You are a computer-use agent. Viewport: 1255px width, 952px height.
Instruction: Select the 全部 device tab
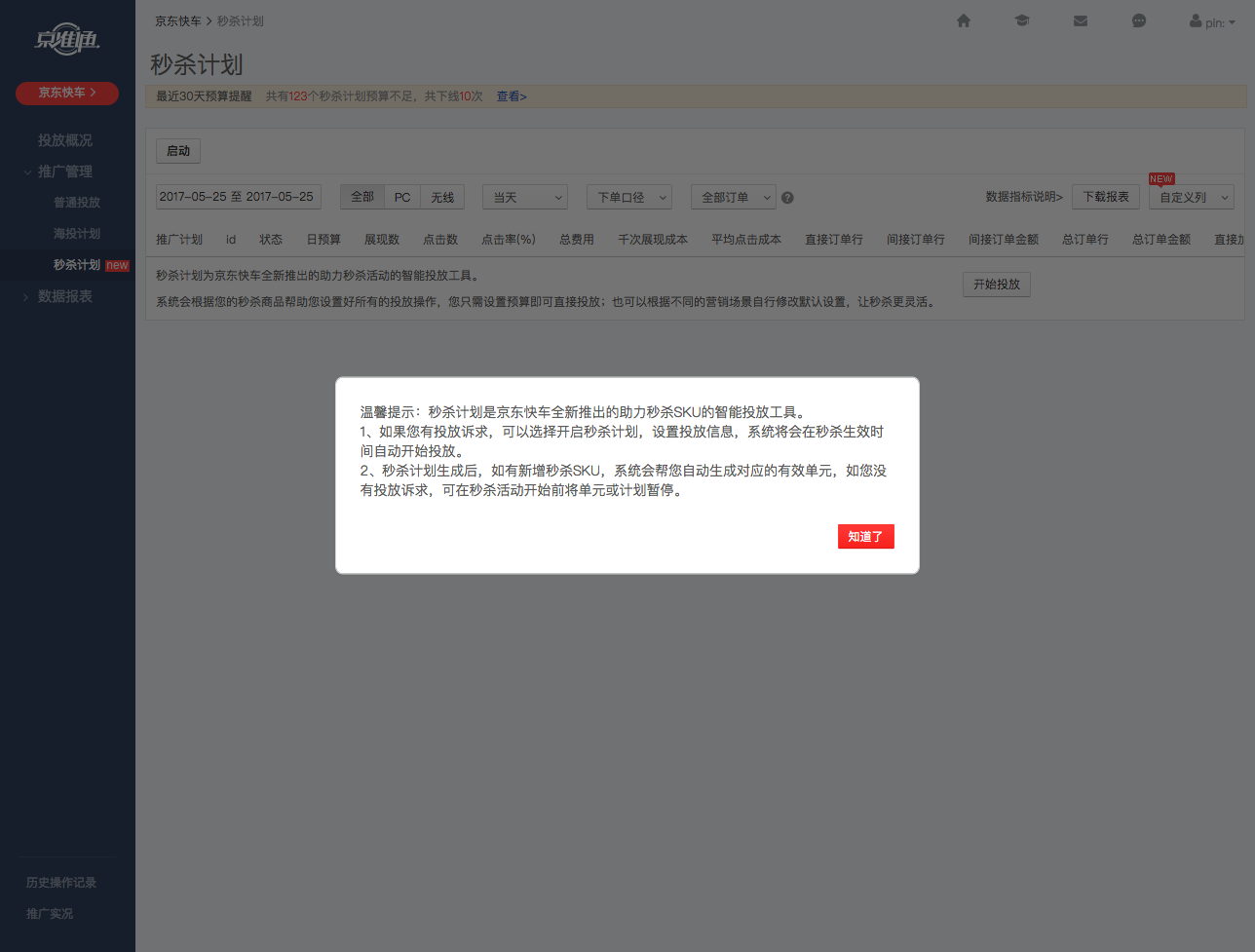tap(362, 197)
